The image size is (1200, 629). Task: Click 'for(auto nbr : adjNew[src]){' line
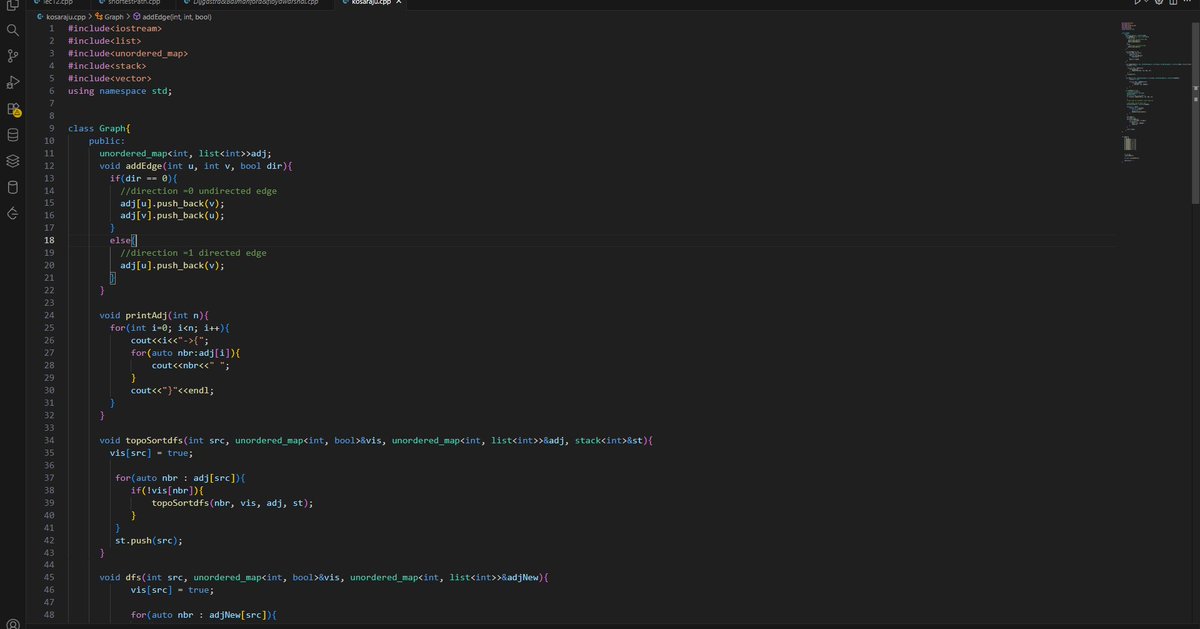(x=203, y=615)
